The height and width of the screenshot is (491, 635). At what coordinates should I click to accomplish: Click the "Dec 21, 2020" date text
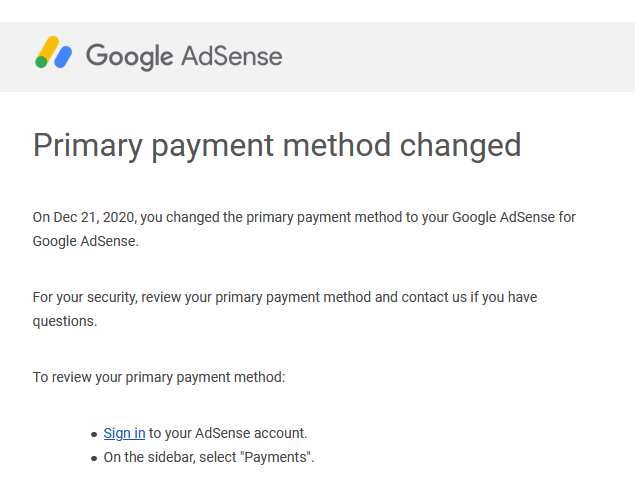pyautogui.click(x=95, y=218)
